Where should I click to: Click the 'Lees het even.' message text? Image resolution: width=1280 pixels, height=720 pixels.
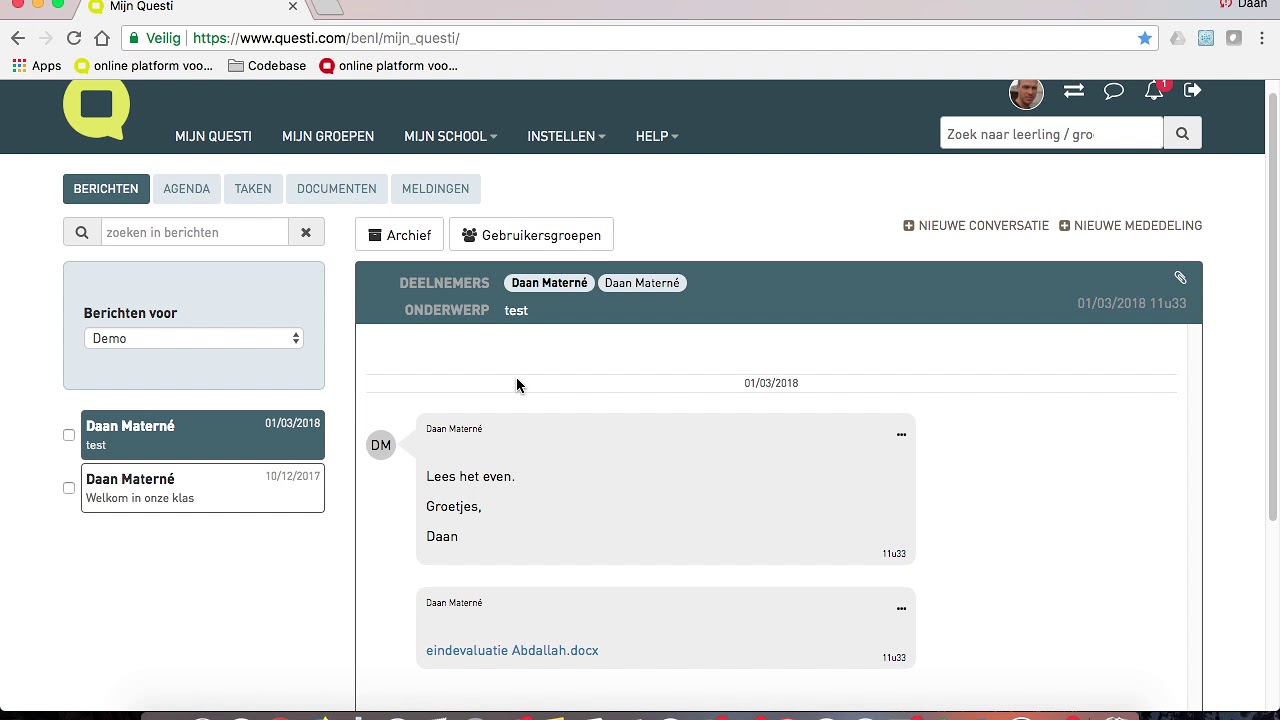470,477
